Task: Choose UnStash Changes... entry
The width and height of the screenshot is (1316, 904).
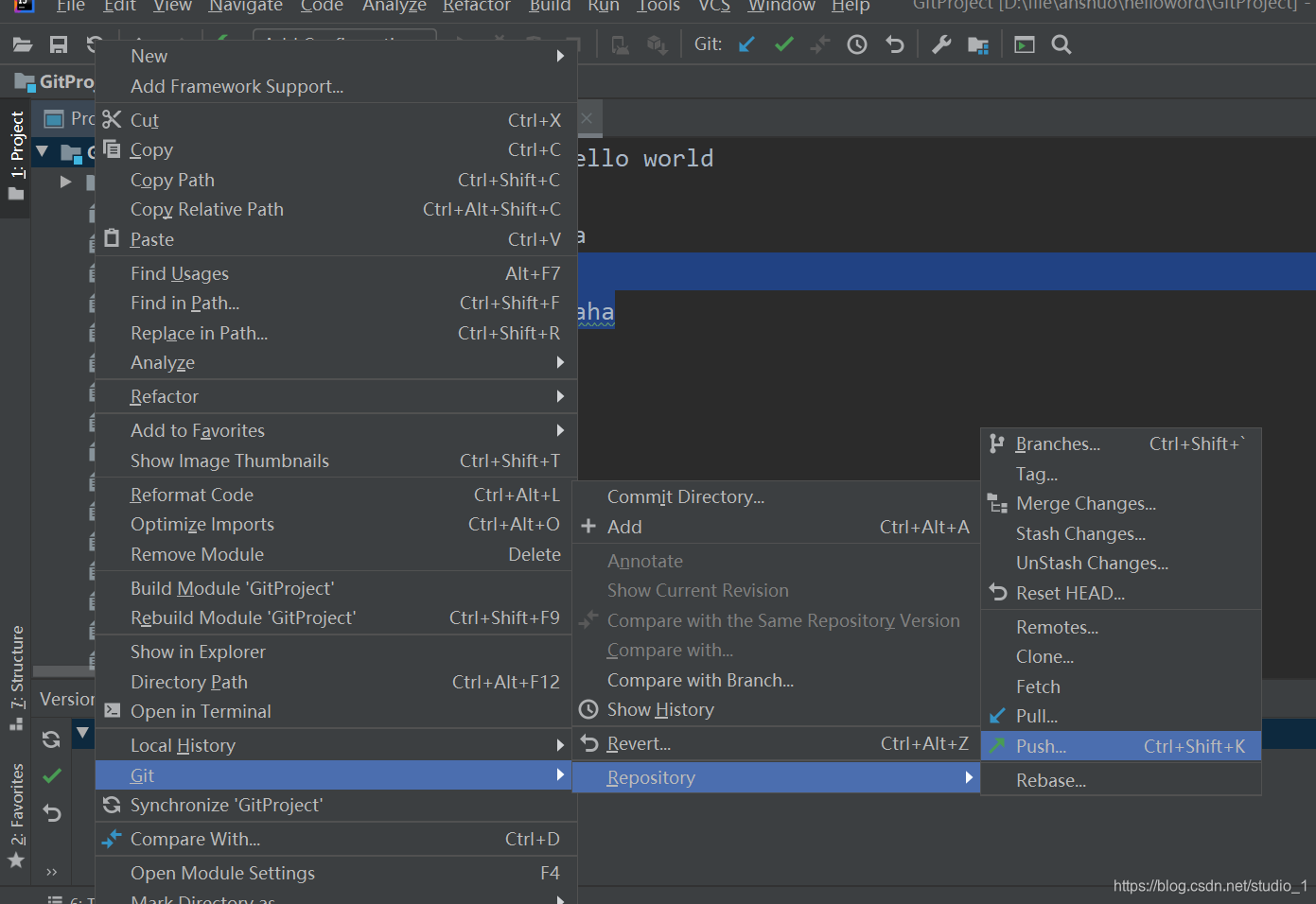Action: pos(1121,563)
